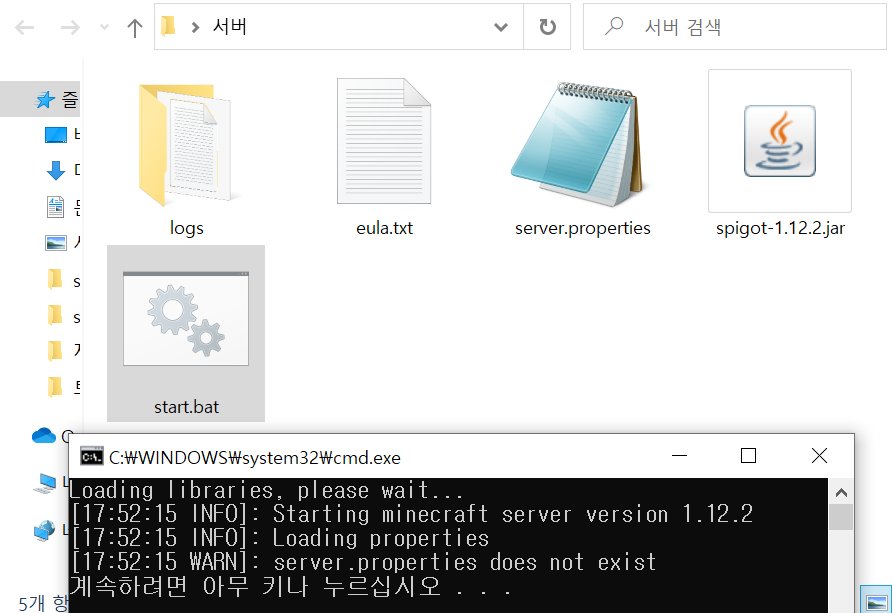Open the Desktop item in sidebar
The height and width of the screenshot is (613, 893).
tap(56, 135)
